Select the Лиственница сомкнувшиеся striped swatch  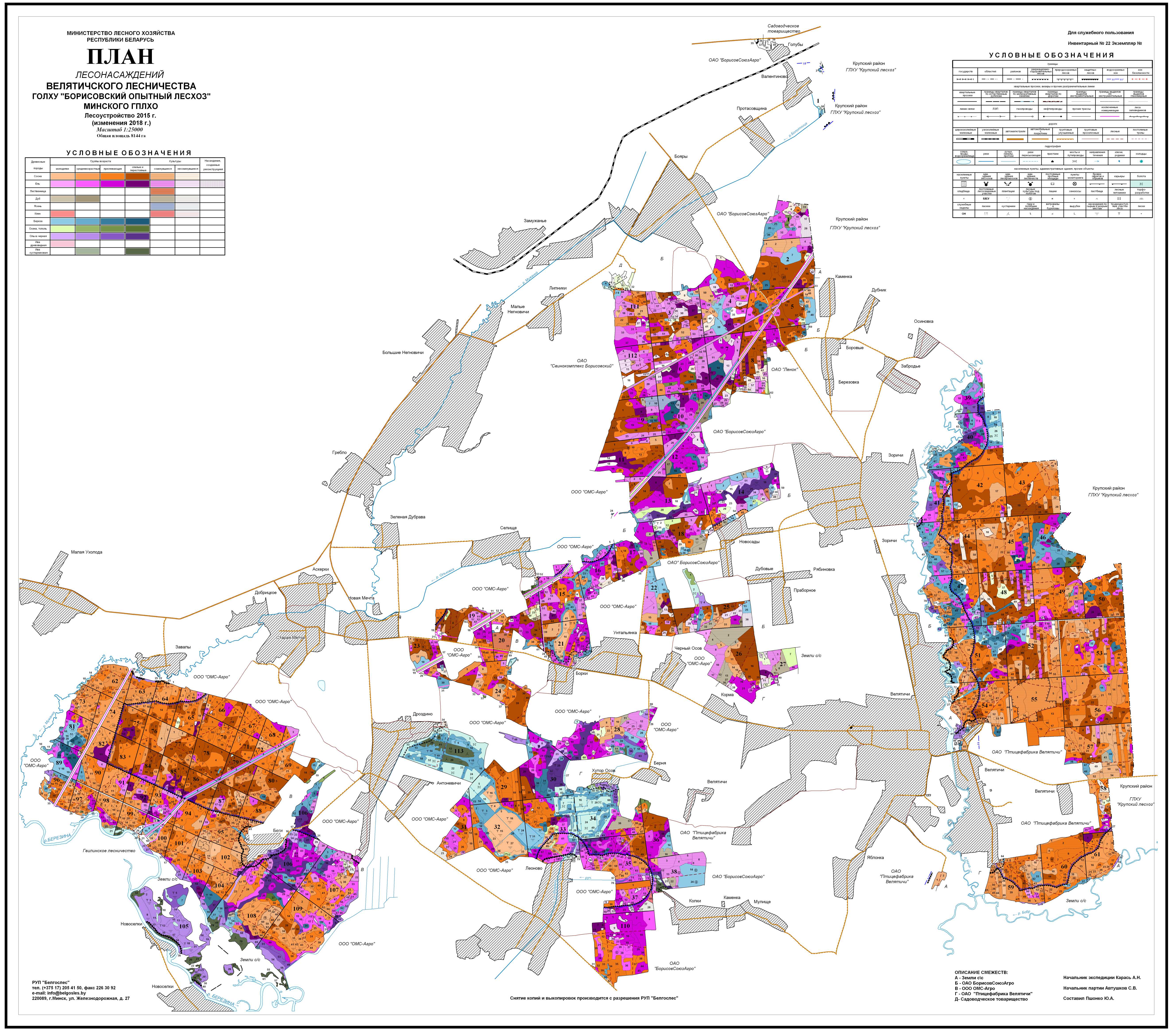pyautogui.click(x=163, y=191)
